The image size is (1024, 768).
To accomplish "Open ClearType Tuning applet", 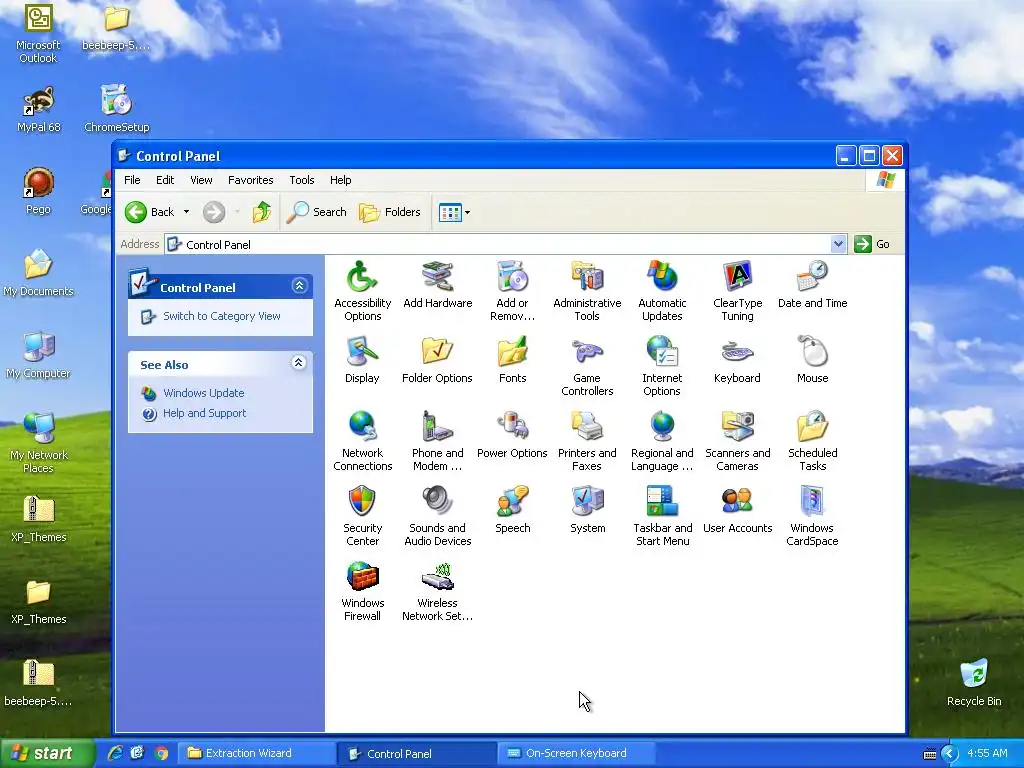I will click(737, 290).
